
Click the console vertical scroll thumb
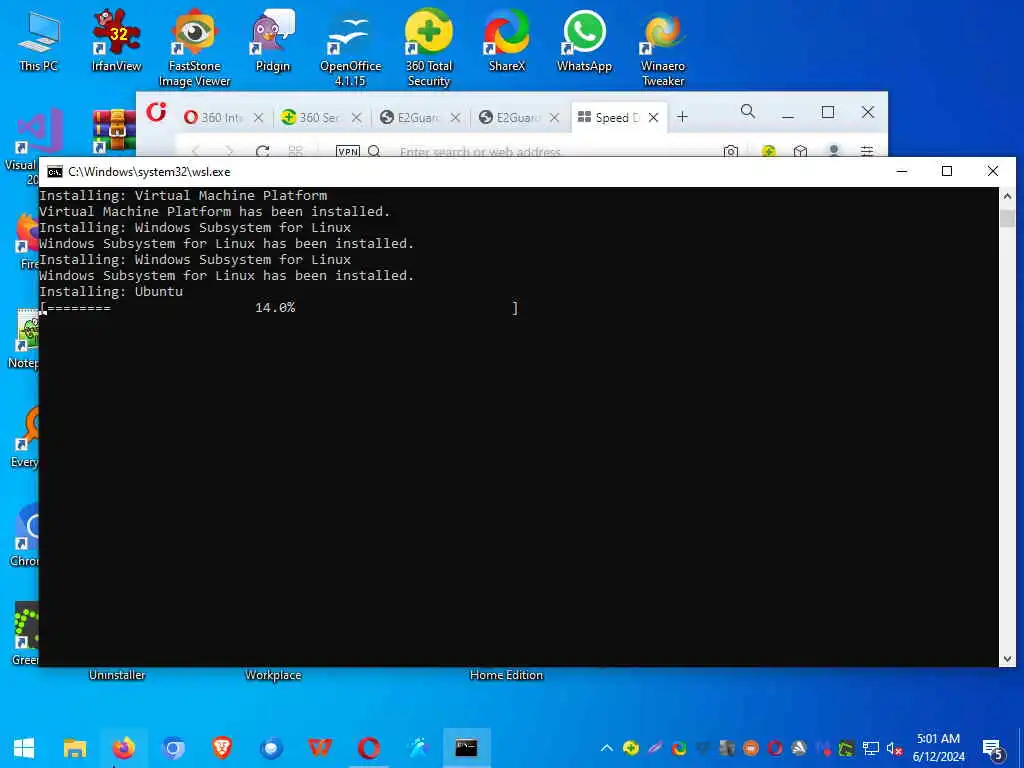point(1007,217)
